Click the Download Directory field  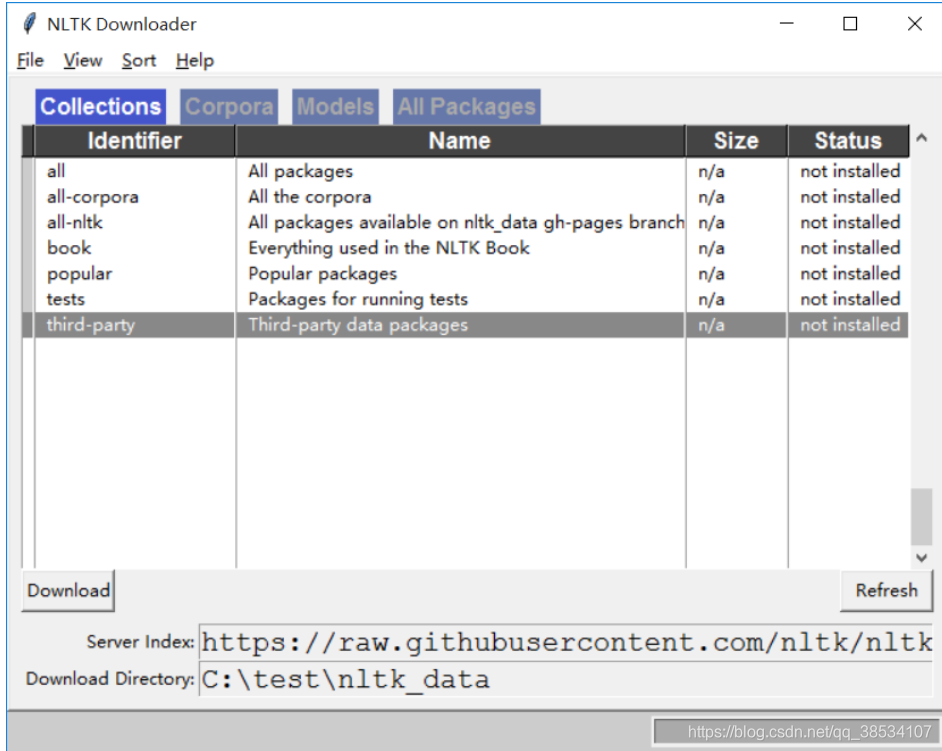(x=565, y=680)
